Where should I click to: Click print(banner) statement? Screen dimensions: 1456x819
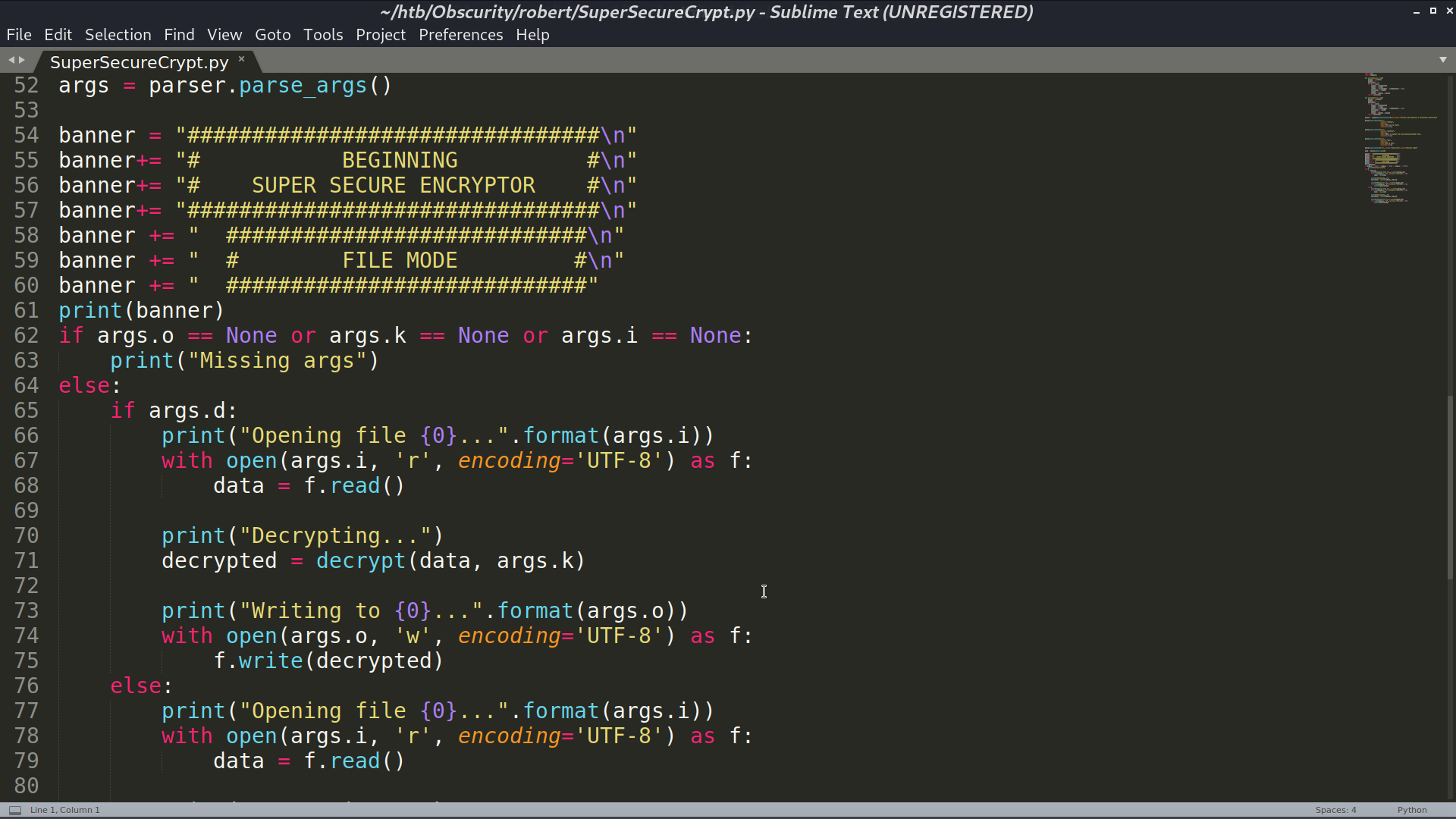[142, 311]
